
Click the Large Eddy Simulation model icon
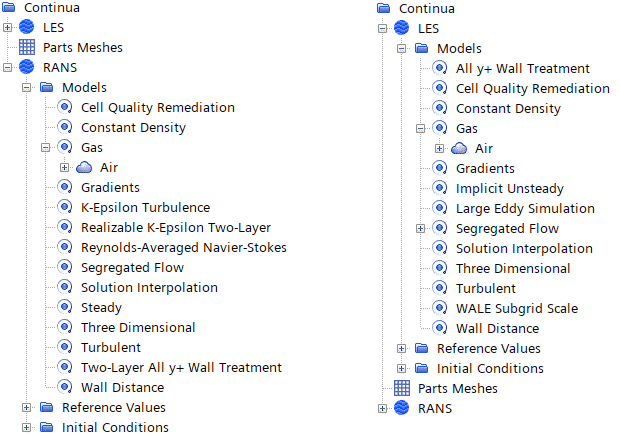[x=440, y=208]
